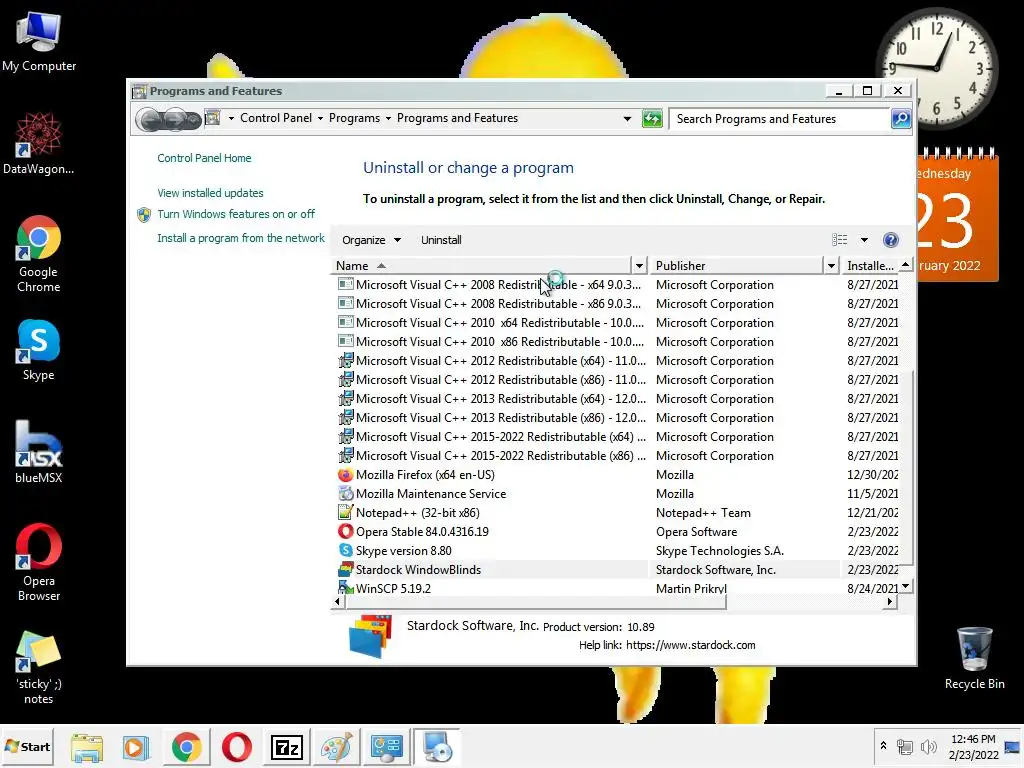
Task: Open Turn Windows features on or off
Action: pyautogui.click(x=236, y=214)
